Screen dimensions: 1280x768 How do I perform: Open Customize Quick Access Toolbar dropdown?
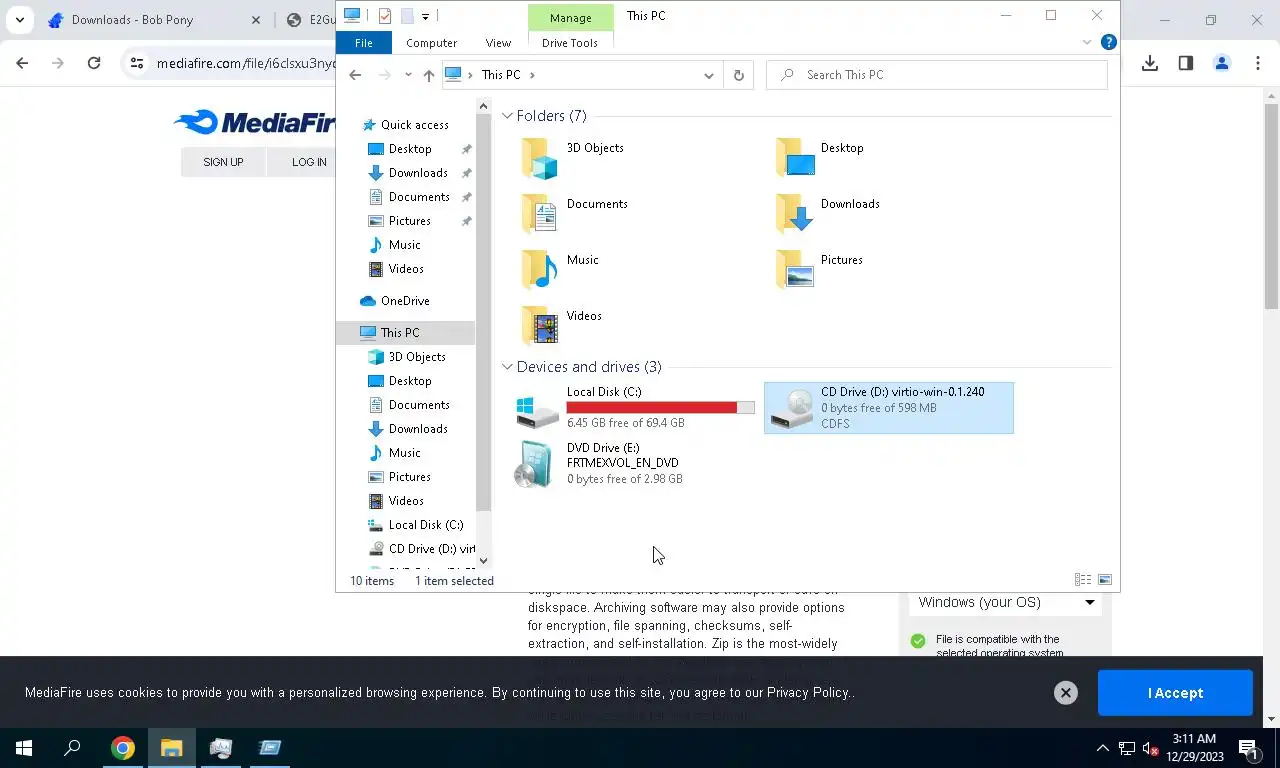[x=425, y=16]
